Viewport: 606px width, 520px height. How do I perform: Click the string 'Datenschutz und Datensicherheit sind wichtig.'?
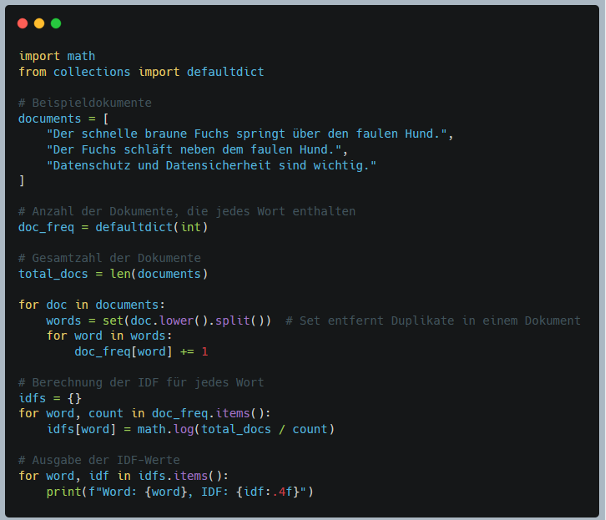[x=211, y=165]
